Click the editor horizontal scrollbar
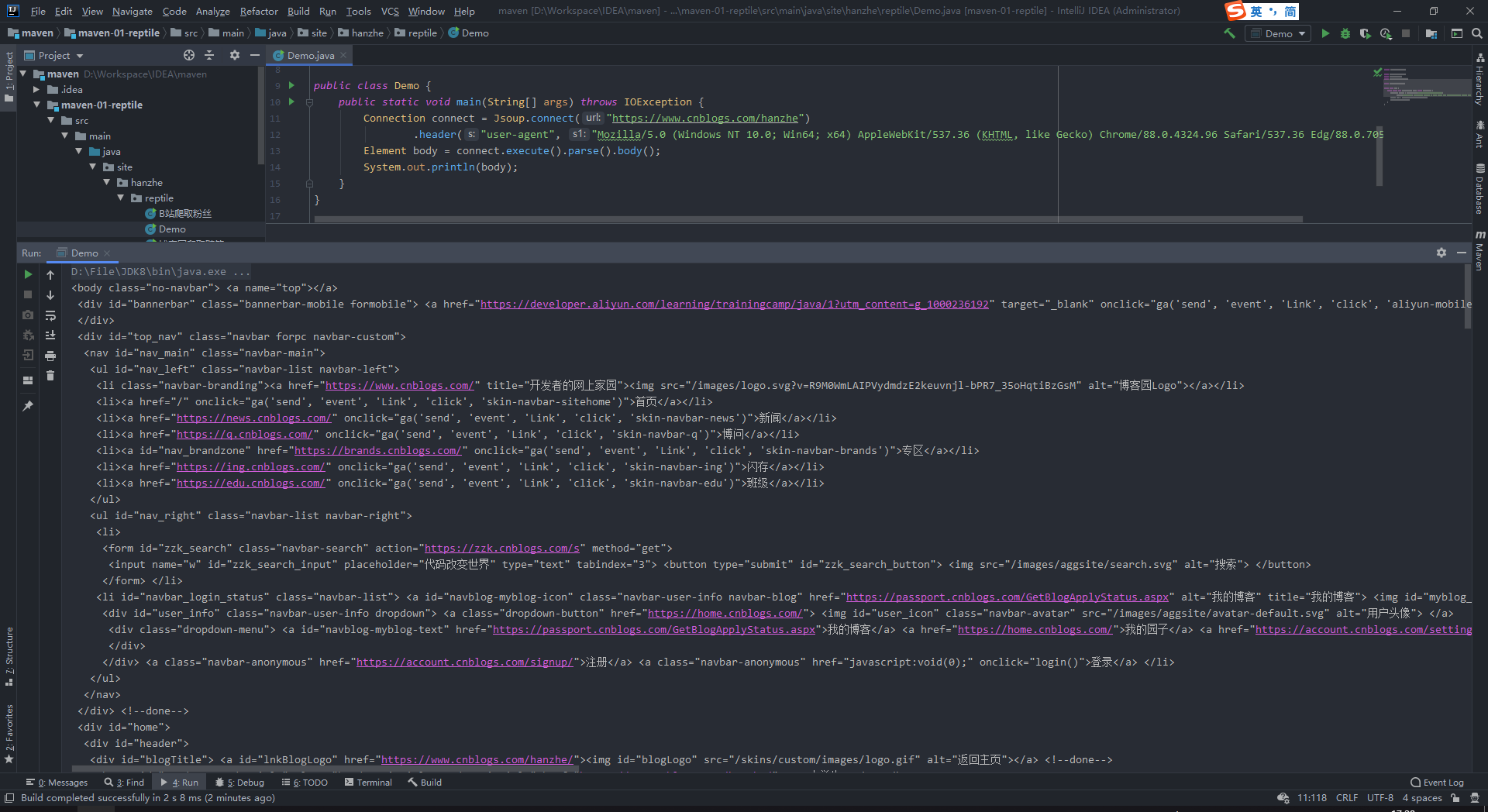 (x=808, y=219)
